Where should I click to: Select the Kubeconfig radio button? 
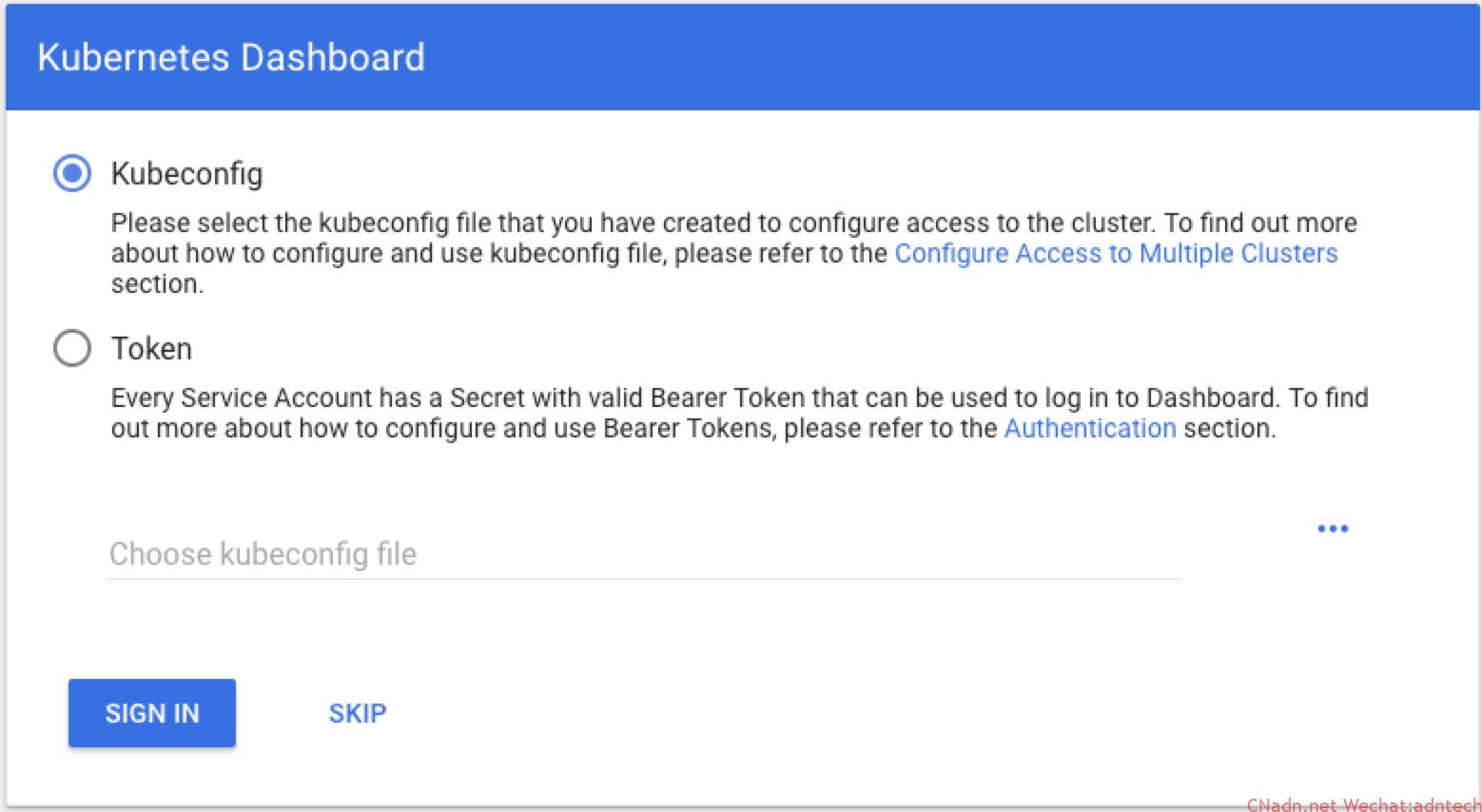tap(72, 173)
